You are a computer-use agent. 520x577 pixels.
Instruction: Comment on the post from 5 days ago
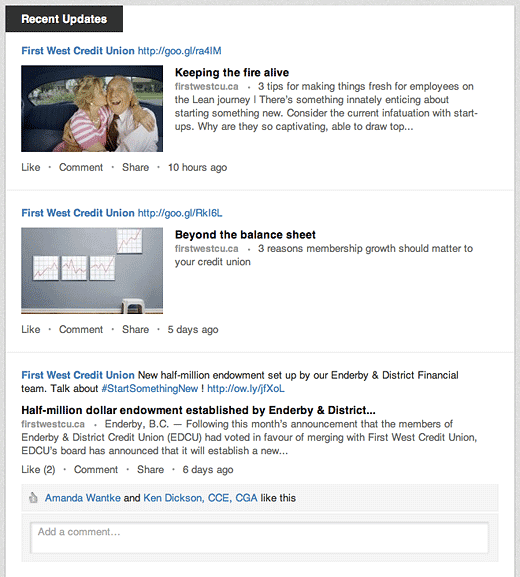click(x=81, y=329)
